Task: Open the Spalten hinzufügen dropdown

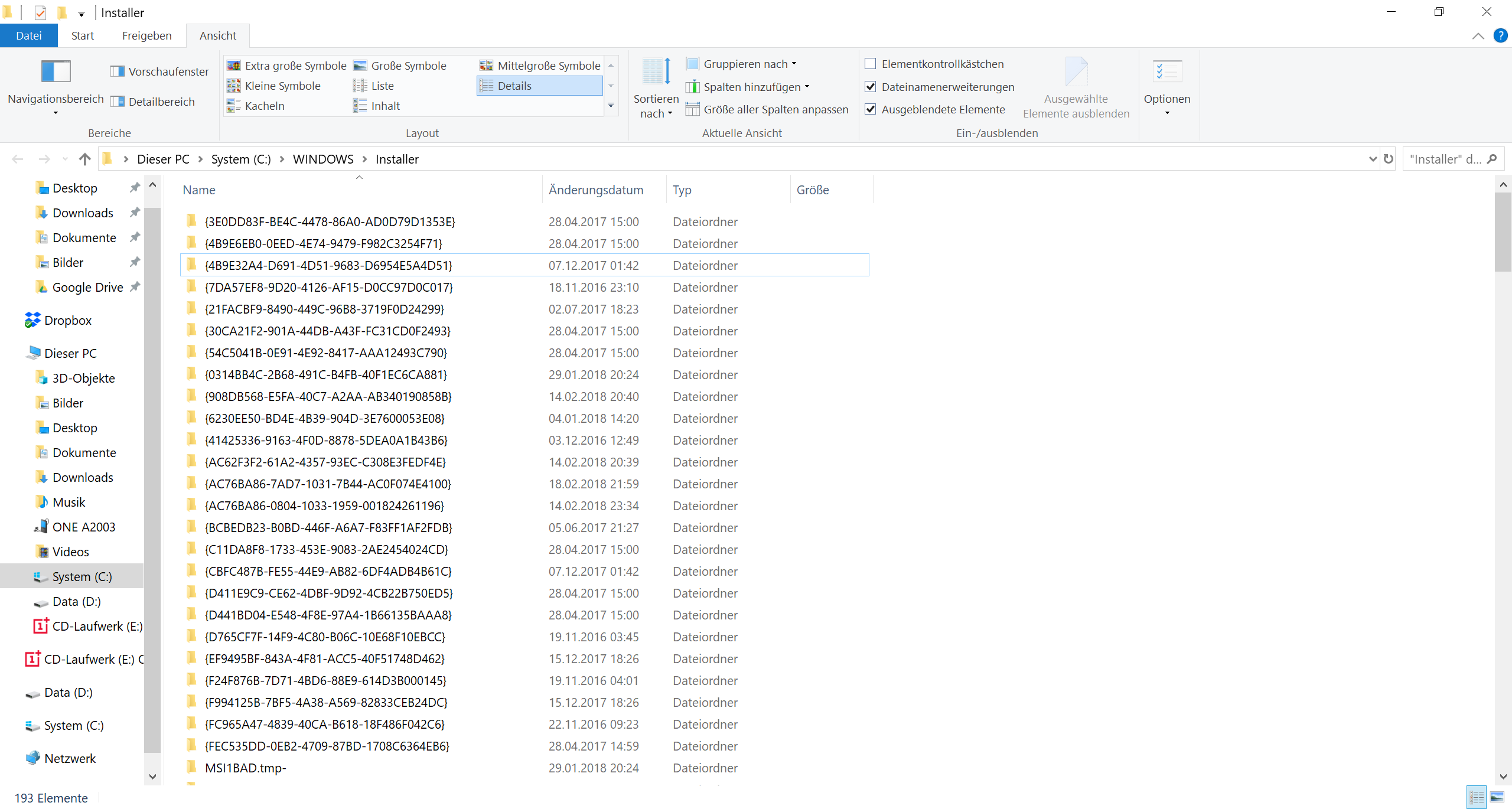Action: coord(748,87)
